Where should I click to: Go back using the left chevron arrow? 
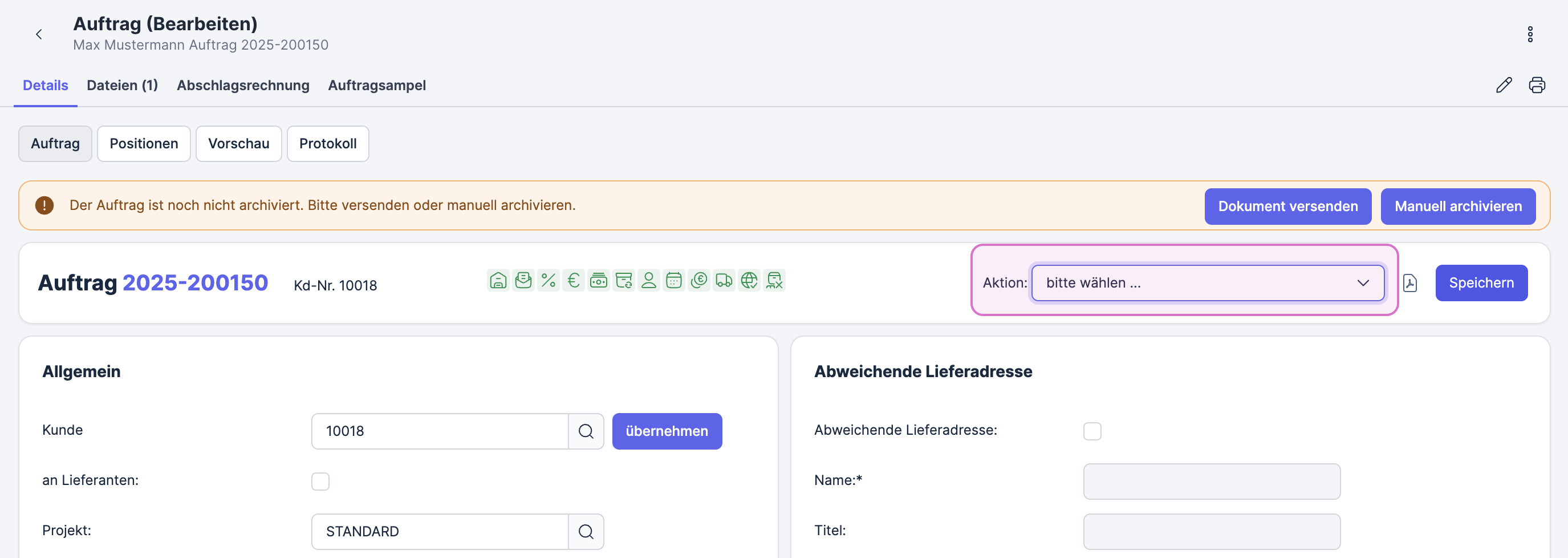[x=39, y=34]
